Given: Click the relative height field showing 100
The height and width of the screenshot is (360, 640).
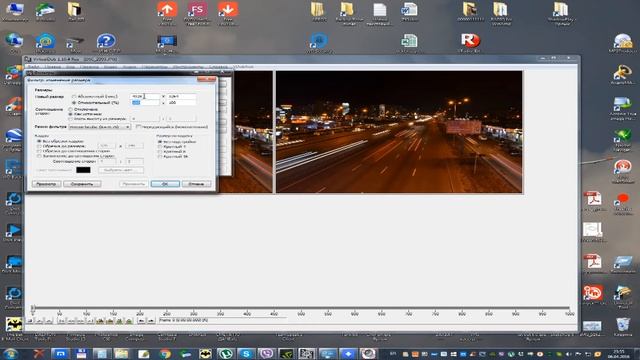Looking at the screenshot, I should click(x=182, y=102).
